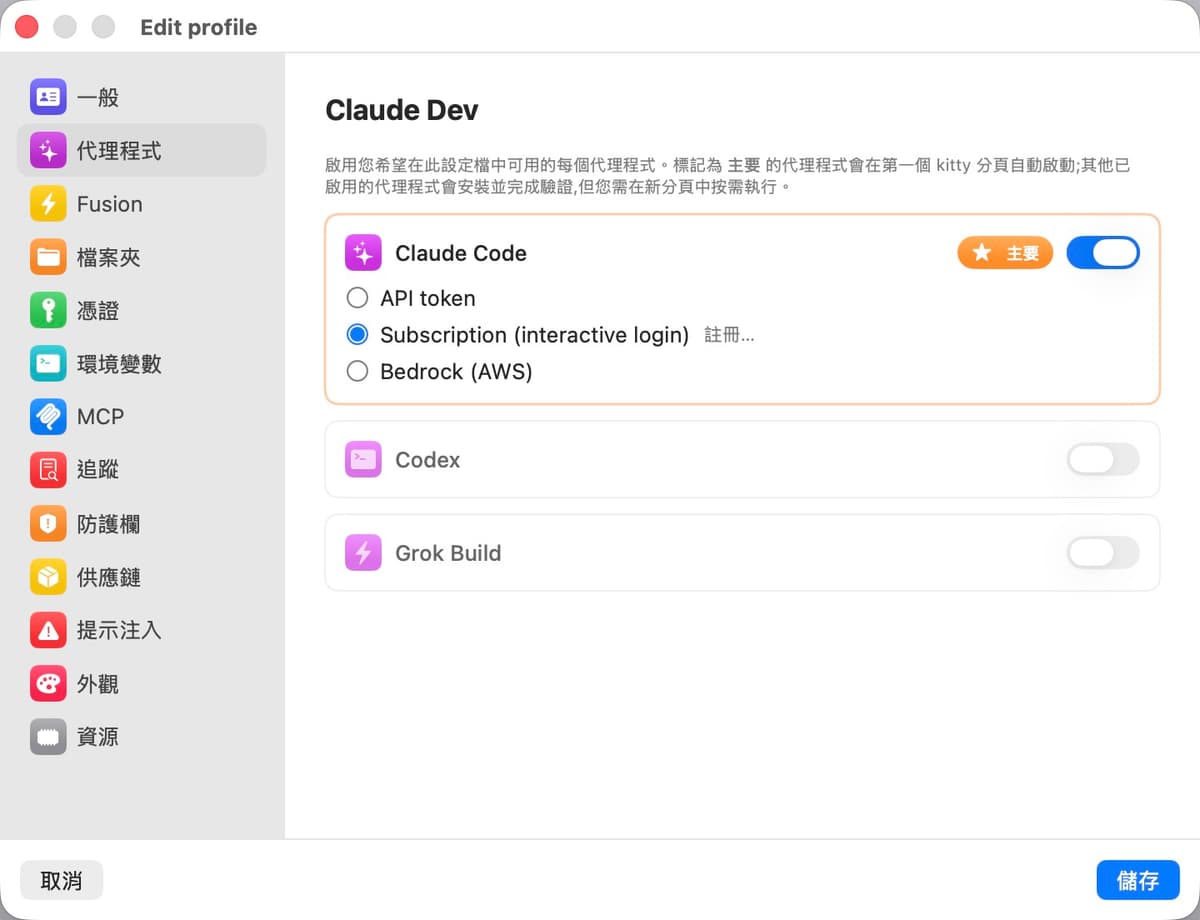
Task: Click the Codex agent name
Action: click(x=428, y=460)
